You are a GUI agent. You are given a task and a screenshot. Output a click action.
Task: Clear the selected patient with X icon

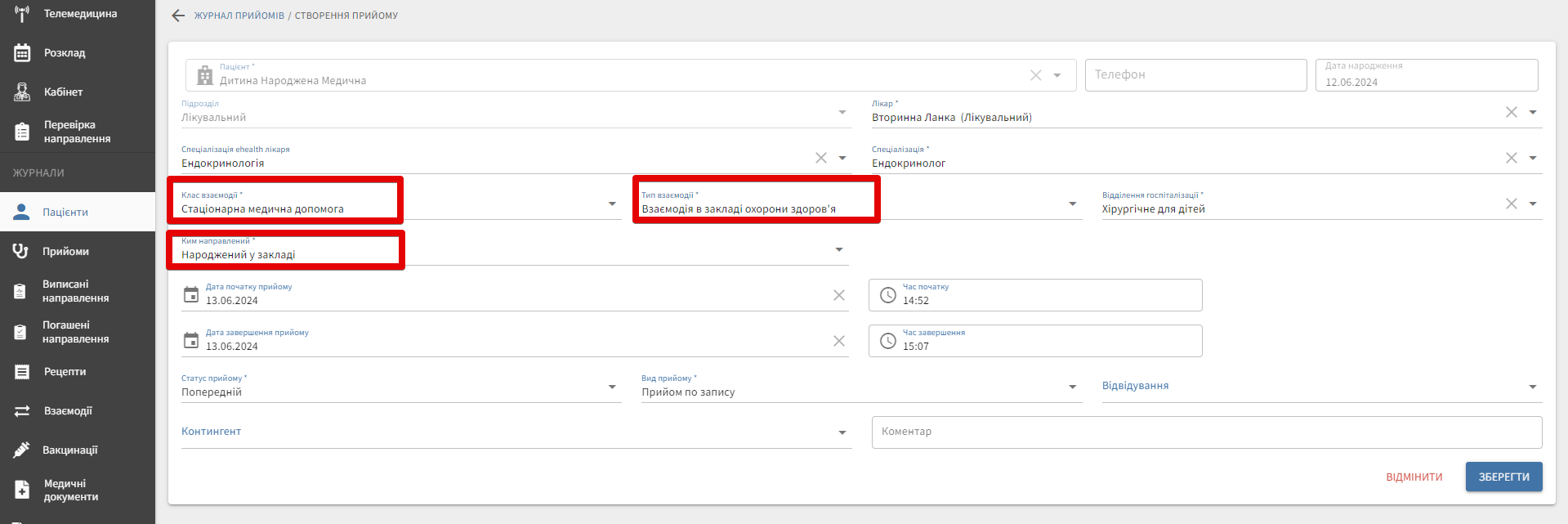1035,75
